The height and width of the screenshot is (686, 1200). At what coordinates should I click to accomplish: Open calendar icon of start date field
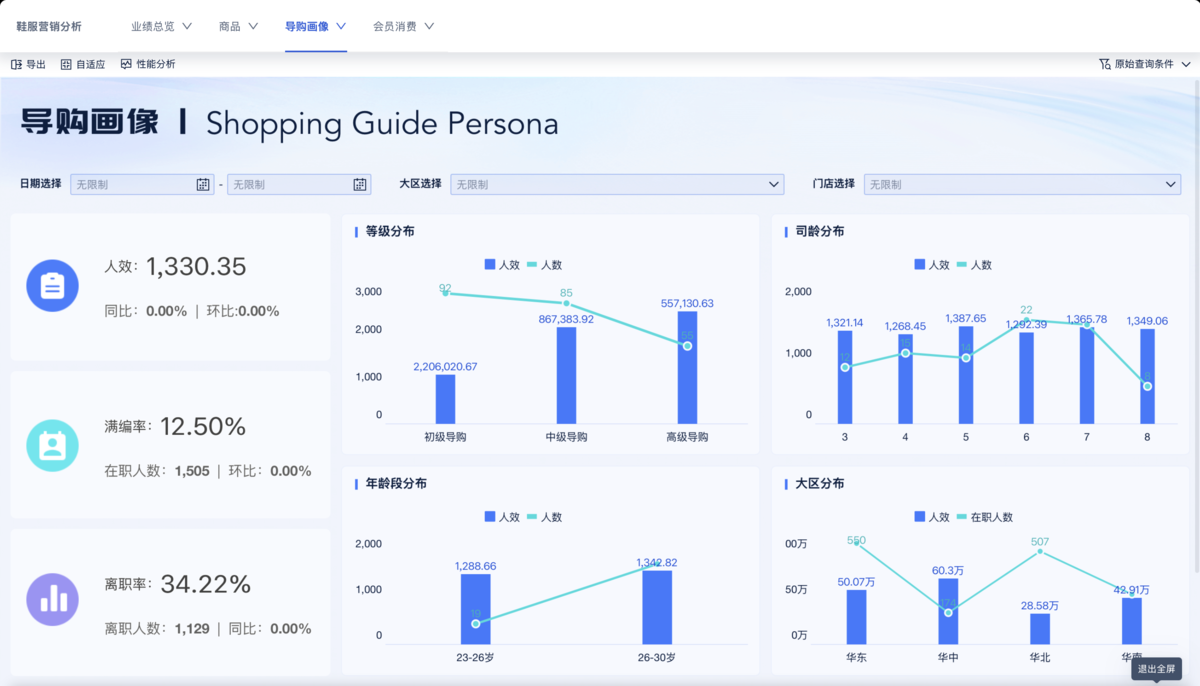tap(203, 185)
